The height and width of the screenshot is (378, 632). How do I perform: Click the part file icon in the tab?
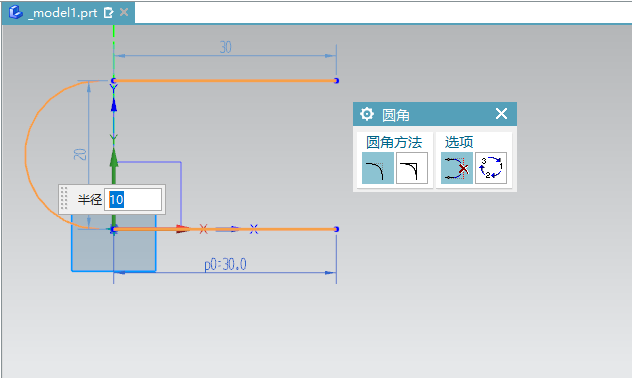click(x=16, y=12)
